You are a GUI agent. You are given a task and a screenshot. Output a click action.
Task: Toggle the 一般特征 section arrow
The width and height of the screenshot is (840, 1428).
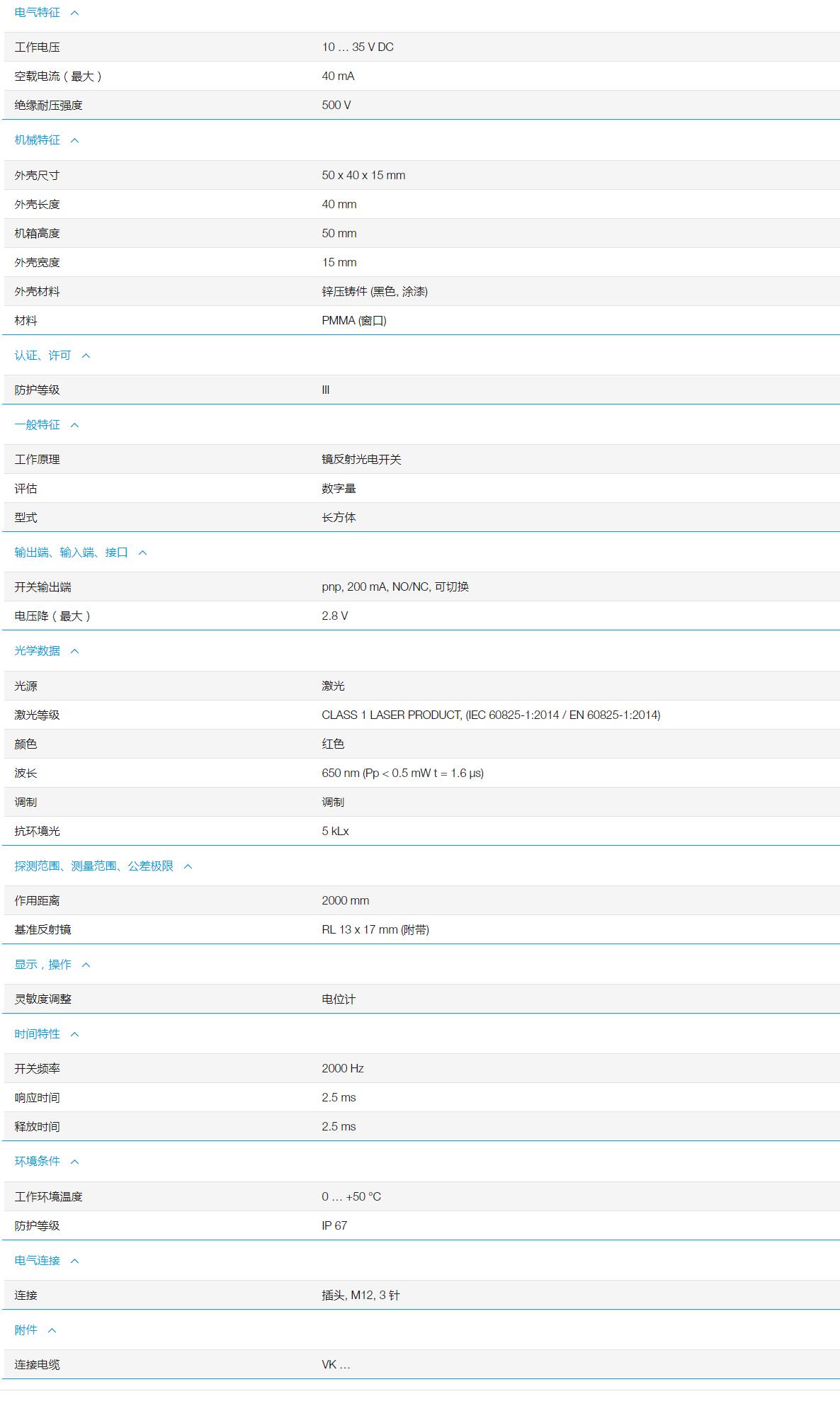point(74,425)
